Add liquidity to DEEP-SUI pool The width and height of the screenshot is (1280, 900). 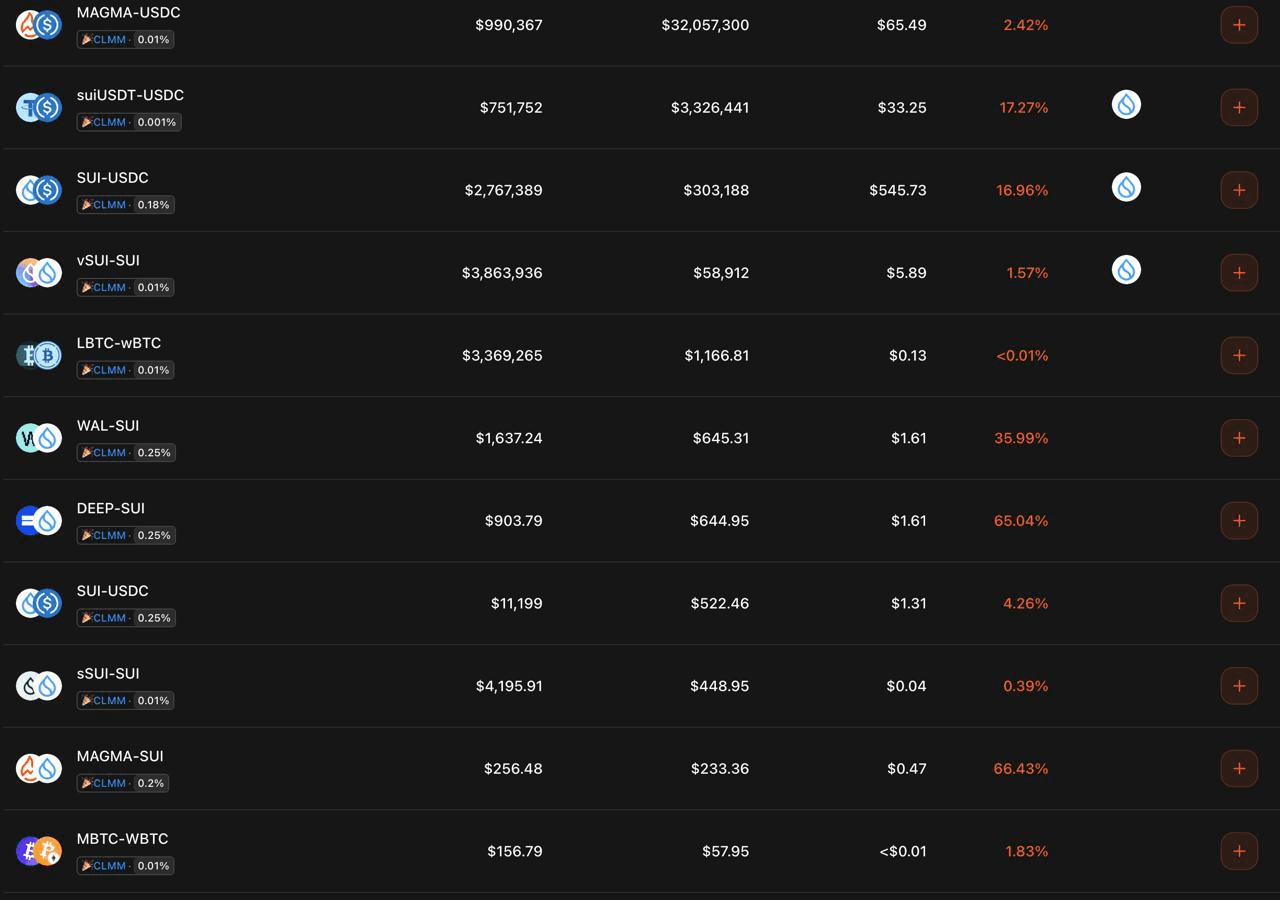click(x=1239, y=521)
